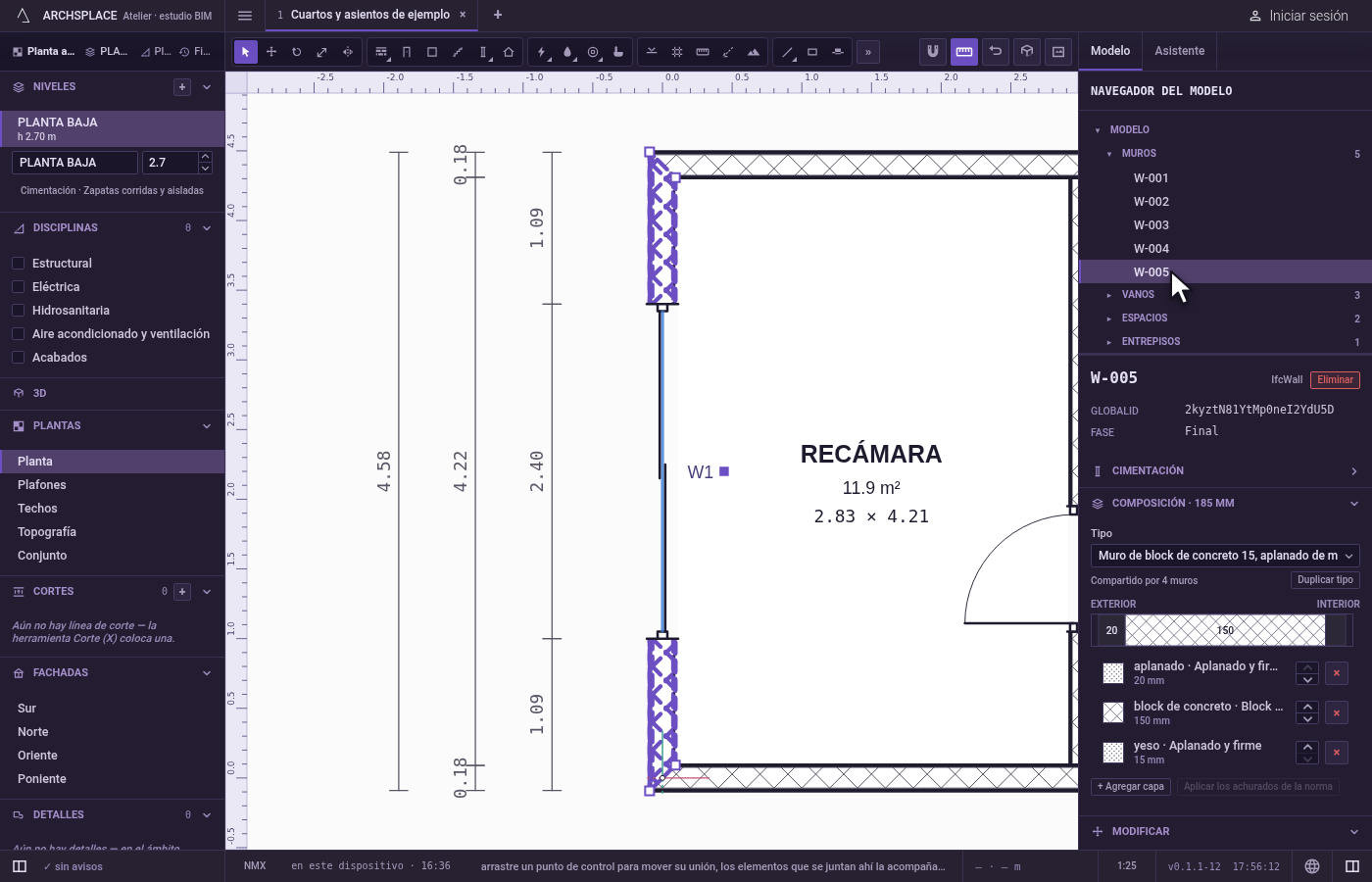
Task: Toggle the magnet snap icon
Action: click(933, 51)
